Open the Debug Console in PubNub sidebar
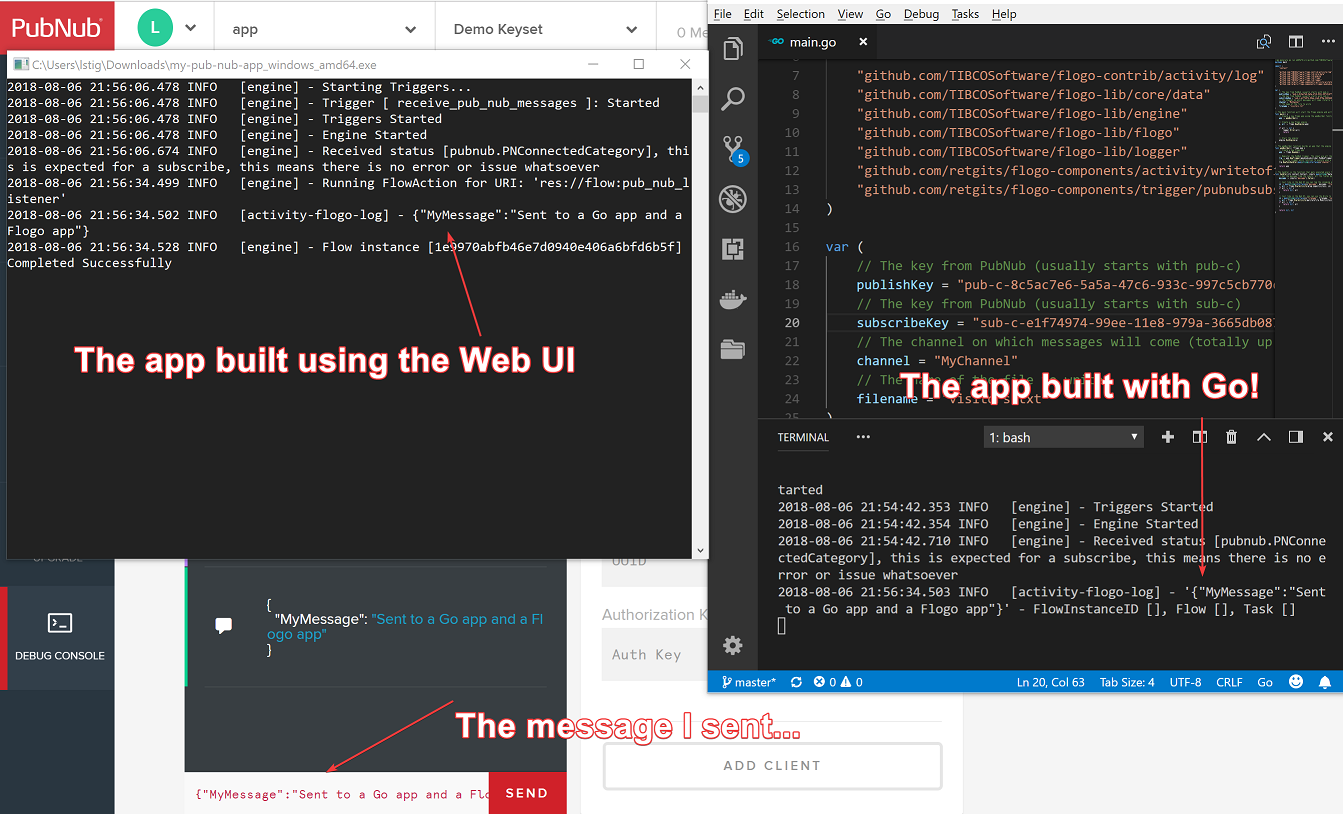 [60, 637]
